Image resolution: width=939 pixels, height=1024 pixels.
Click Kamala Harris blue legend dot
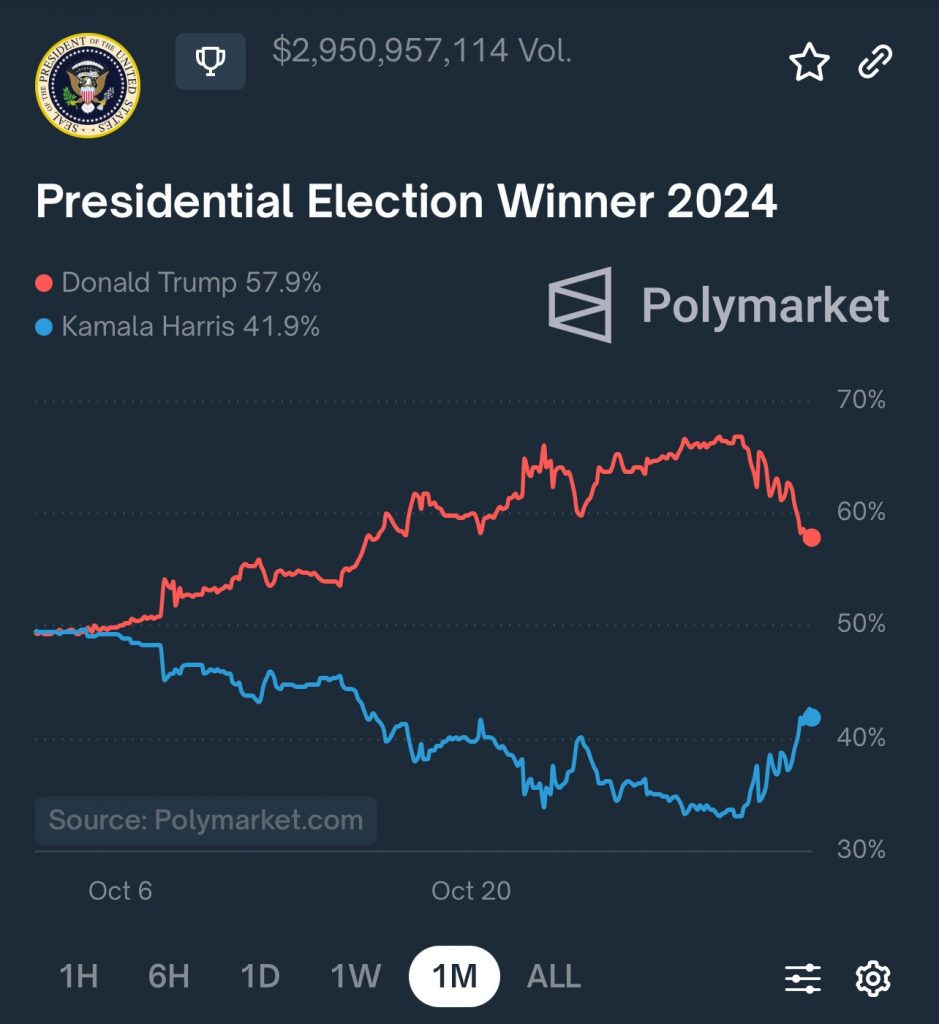pyautogui.click(x=44, y=328)
